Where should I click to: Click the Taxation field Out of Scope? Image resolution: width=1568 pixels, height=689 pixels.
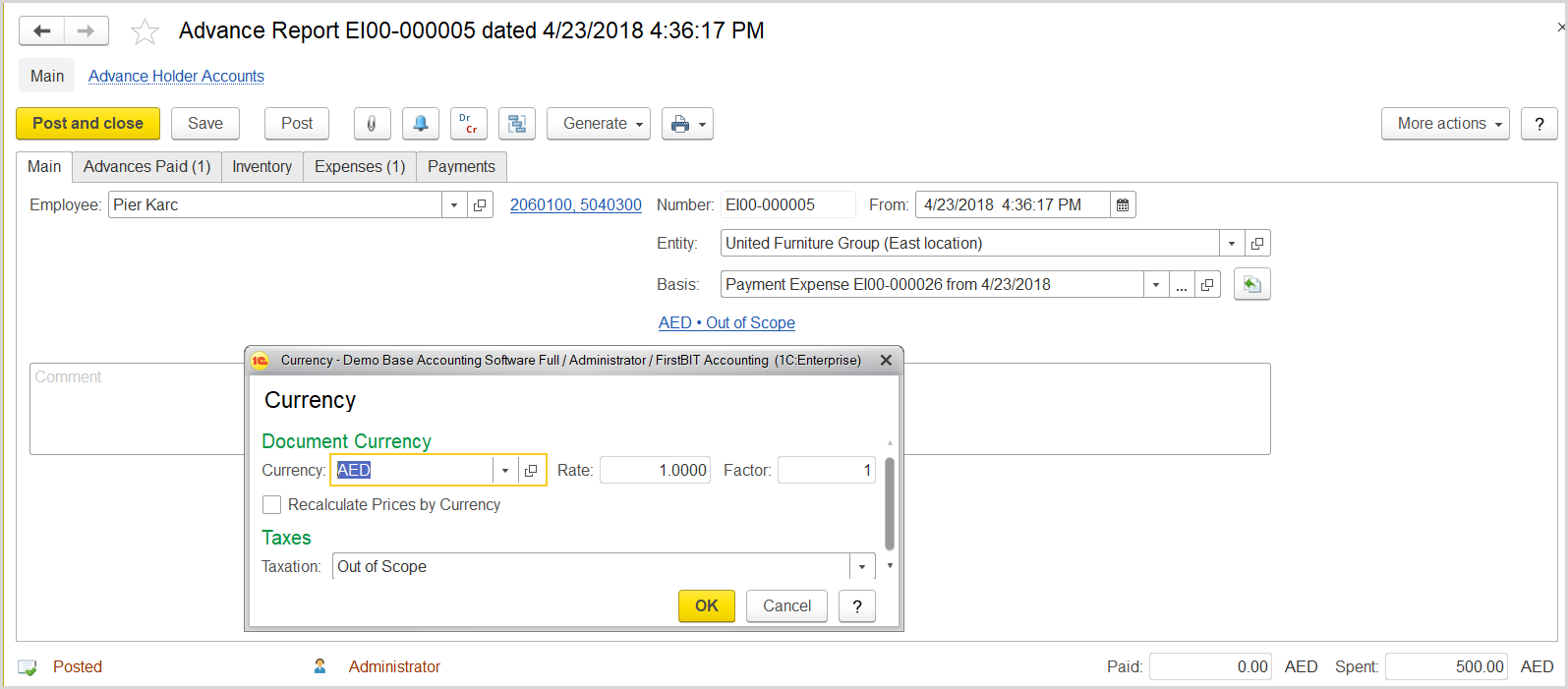(591, 566)
